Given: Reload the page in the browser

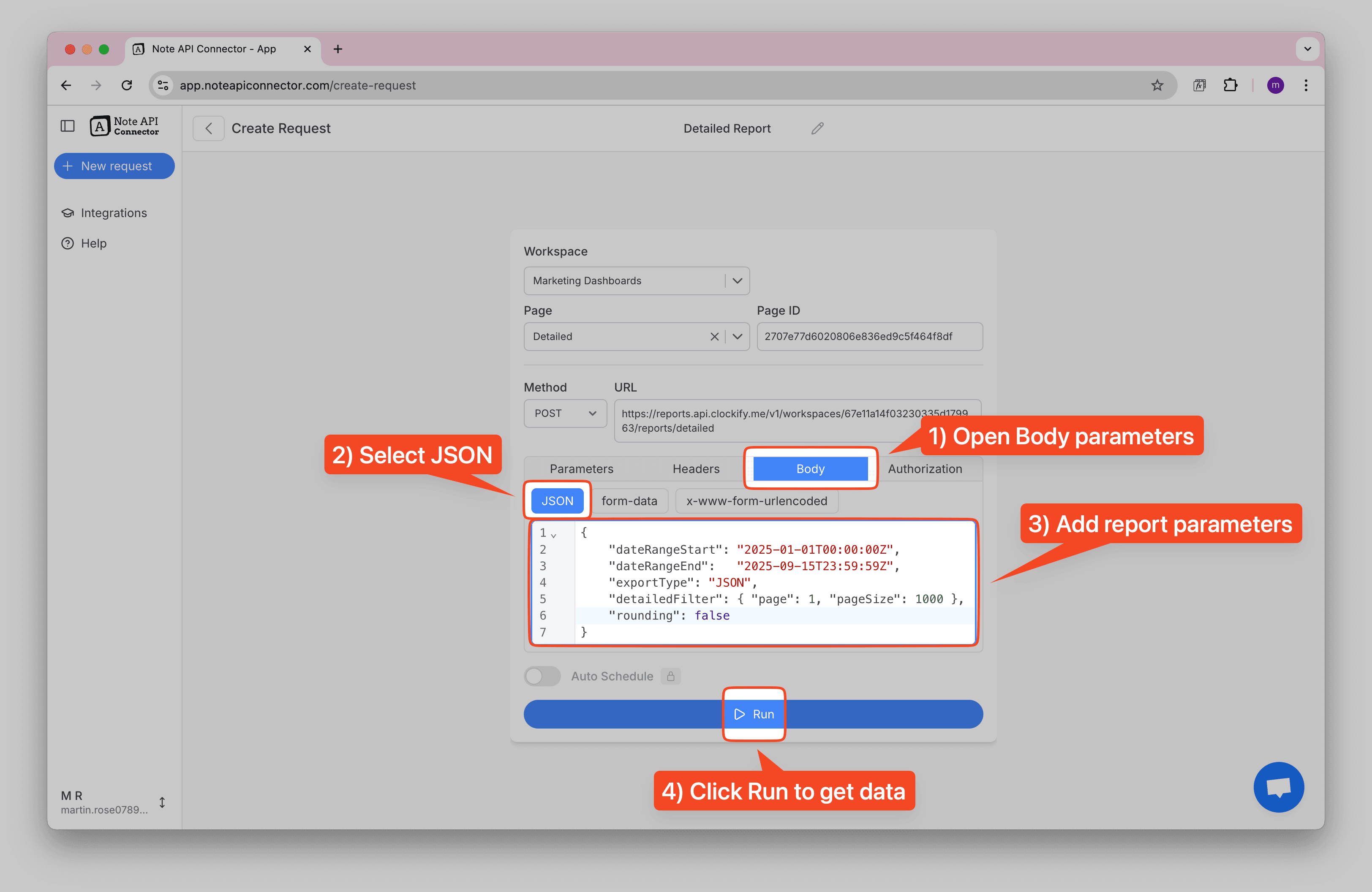Looking at the screenshot, I should 127,85.
